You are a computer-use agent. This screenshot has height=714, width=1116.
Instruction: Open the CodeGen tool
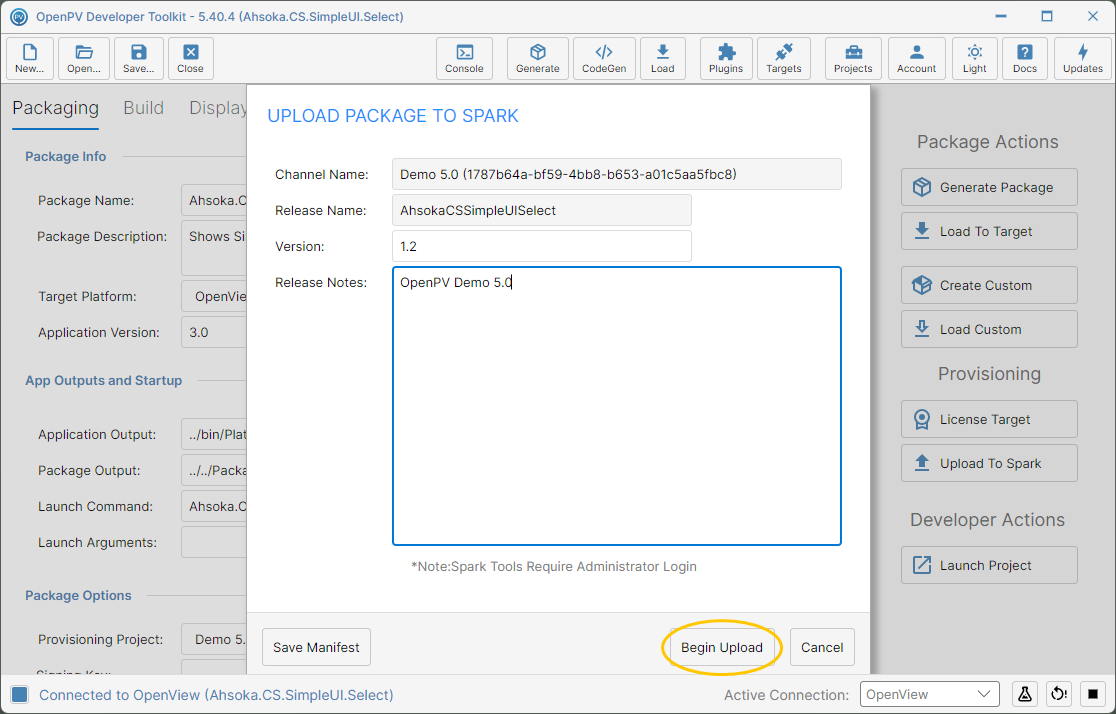tap(604, 58)
